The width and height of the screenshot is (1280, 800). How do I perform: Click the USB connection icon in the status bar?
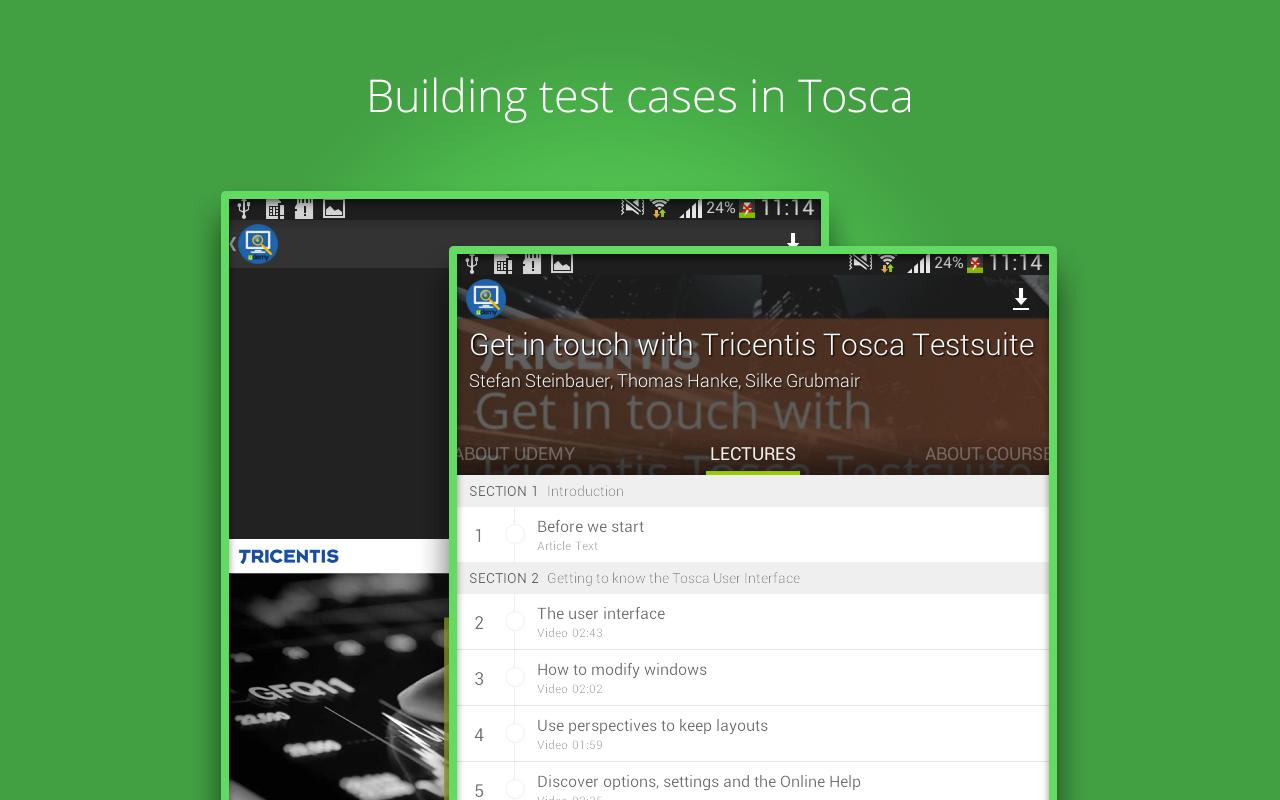472,264
